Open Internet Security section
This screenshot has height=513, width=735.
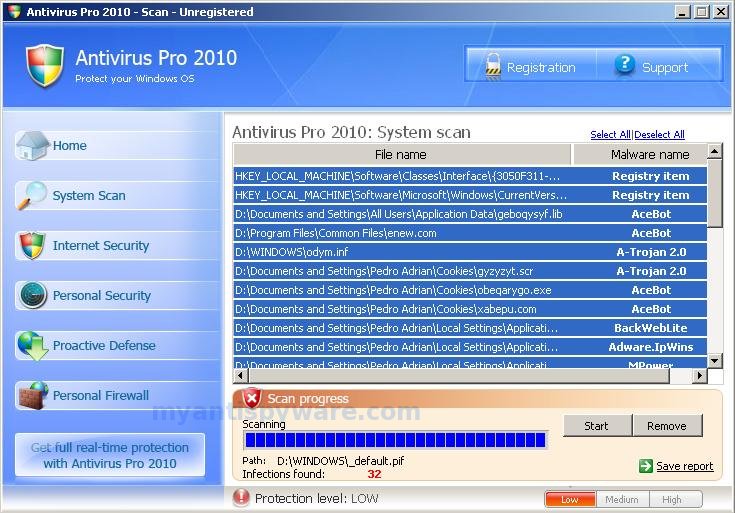tap(117, 246)
